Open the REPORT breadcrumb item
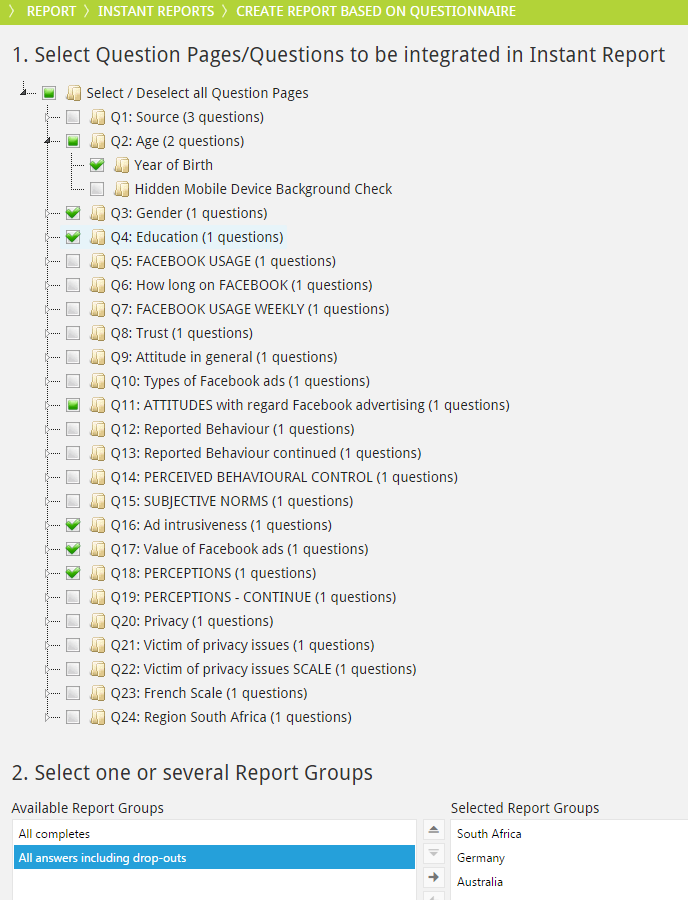 tap(51, 11)
